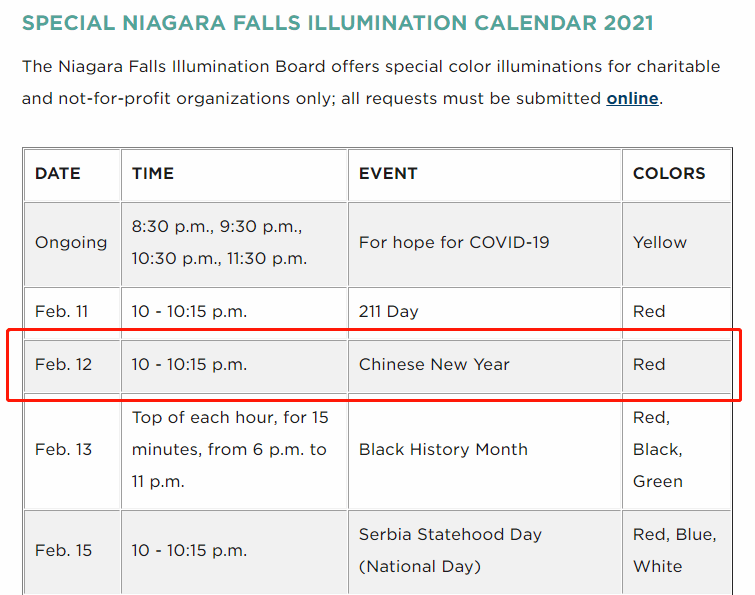Click the Ongoing date cell
The height and width of the screenshot is (595, 755).
click(x=71, y=243)
